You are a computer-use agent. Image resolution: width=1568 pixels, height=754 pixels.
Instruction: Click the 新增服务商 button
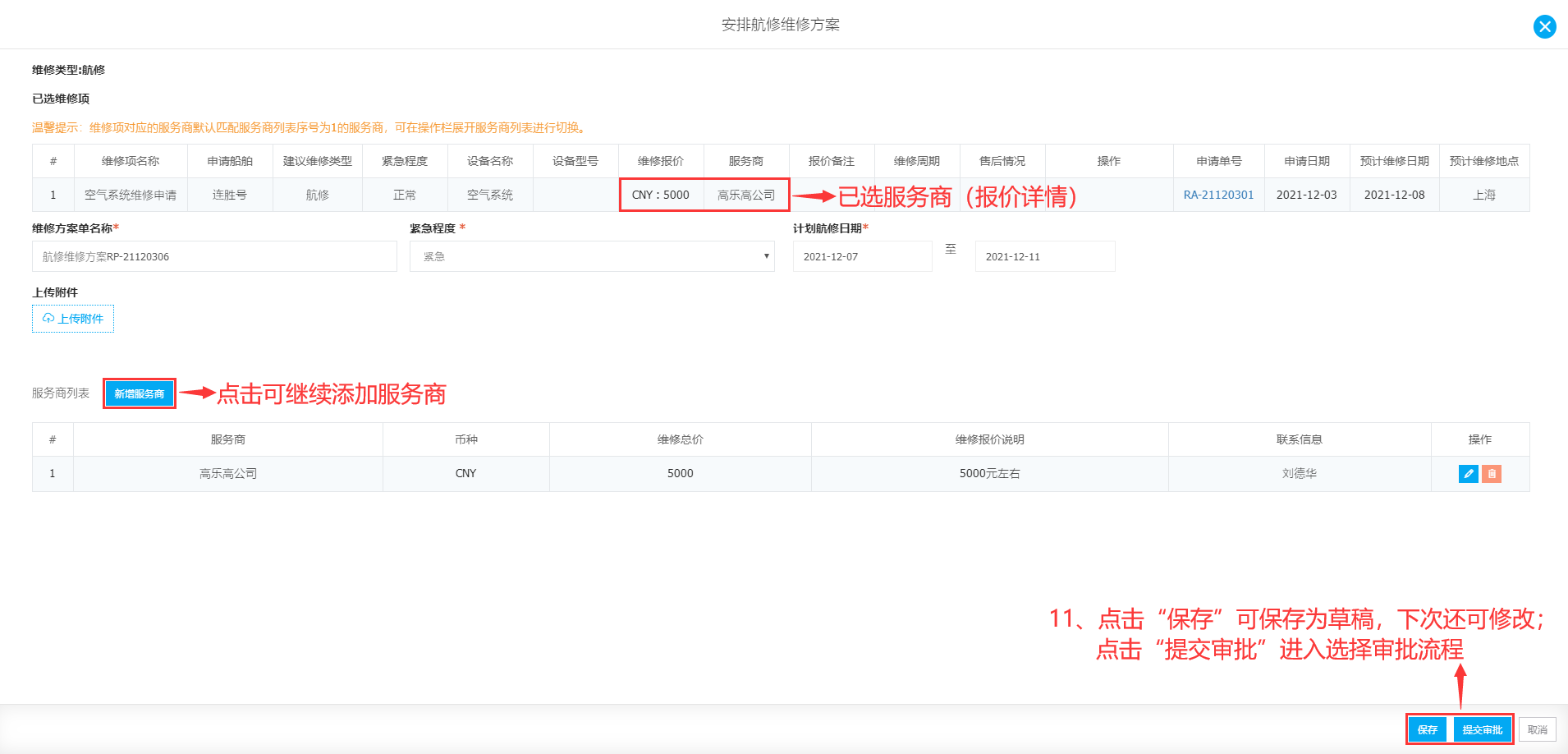coord(140,393)
